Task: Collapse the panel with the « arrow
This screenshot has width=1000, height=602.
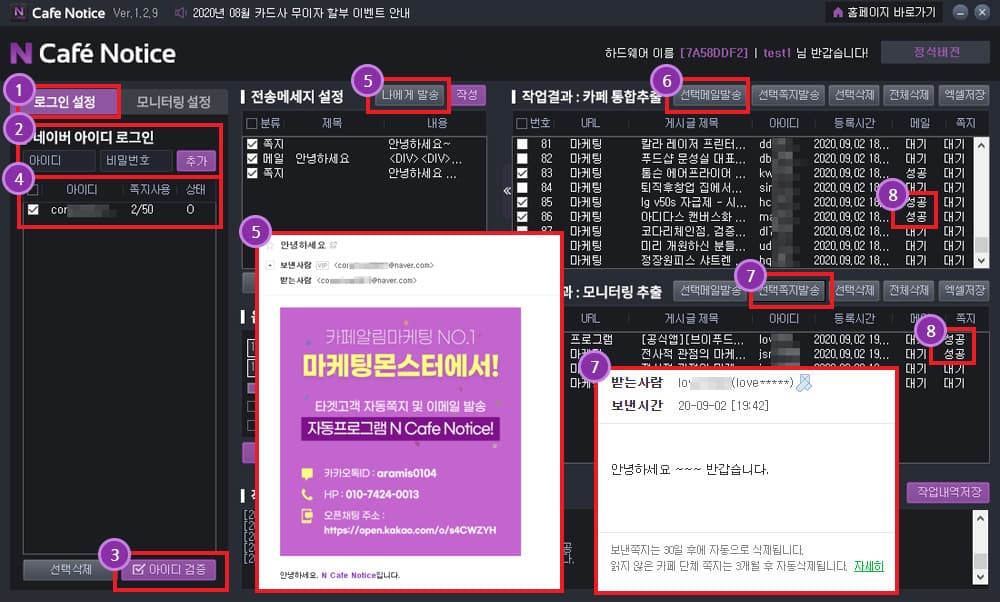Action: click(507, 190)
